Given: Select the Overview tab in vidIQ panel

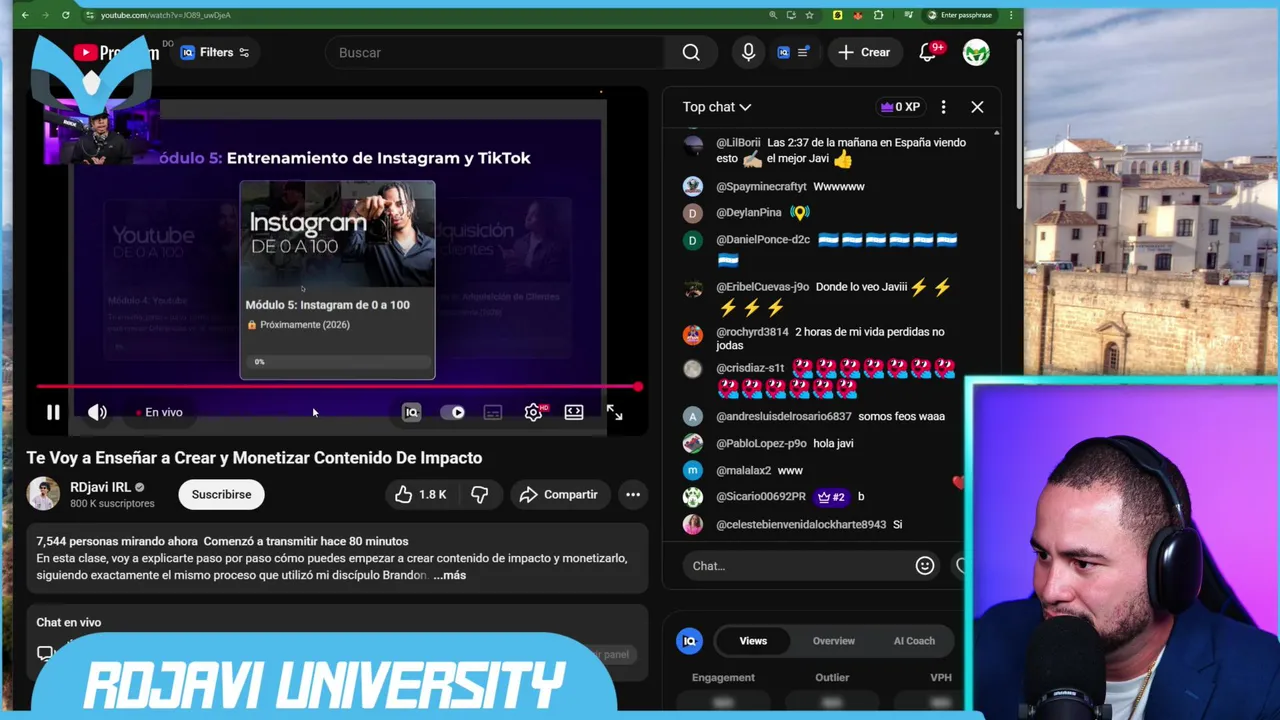Looking at the screenshot, I should pos(834,641).
